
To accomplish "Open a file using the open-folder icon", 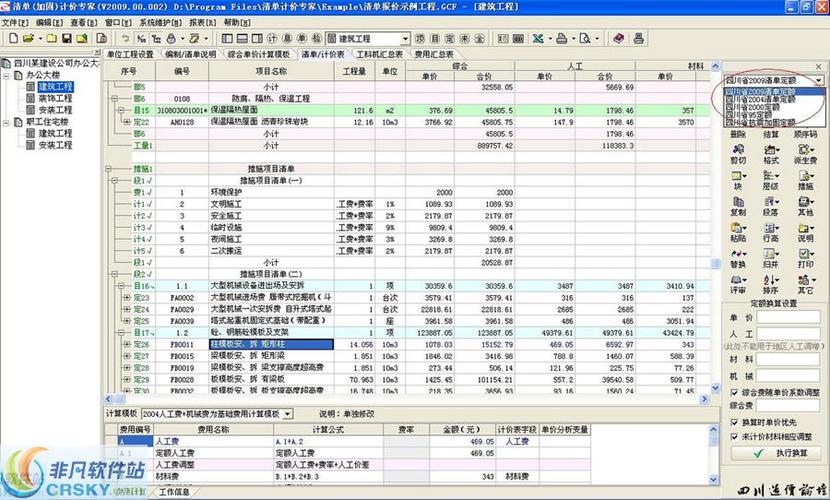I will coord(29,39).
